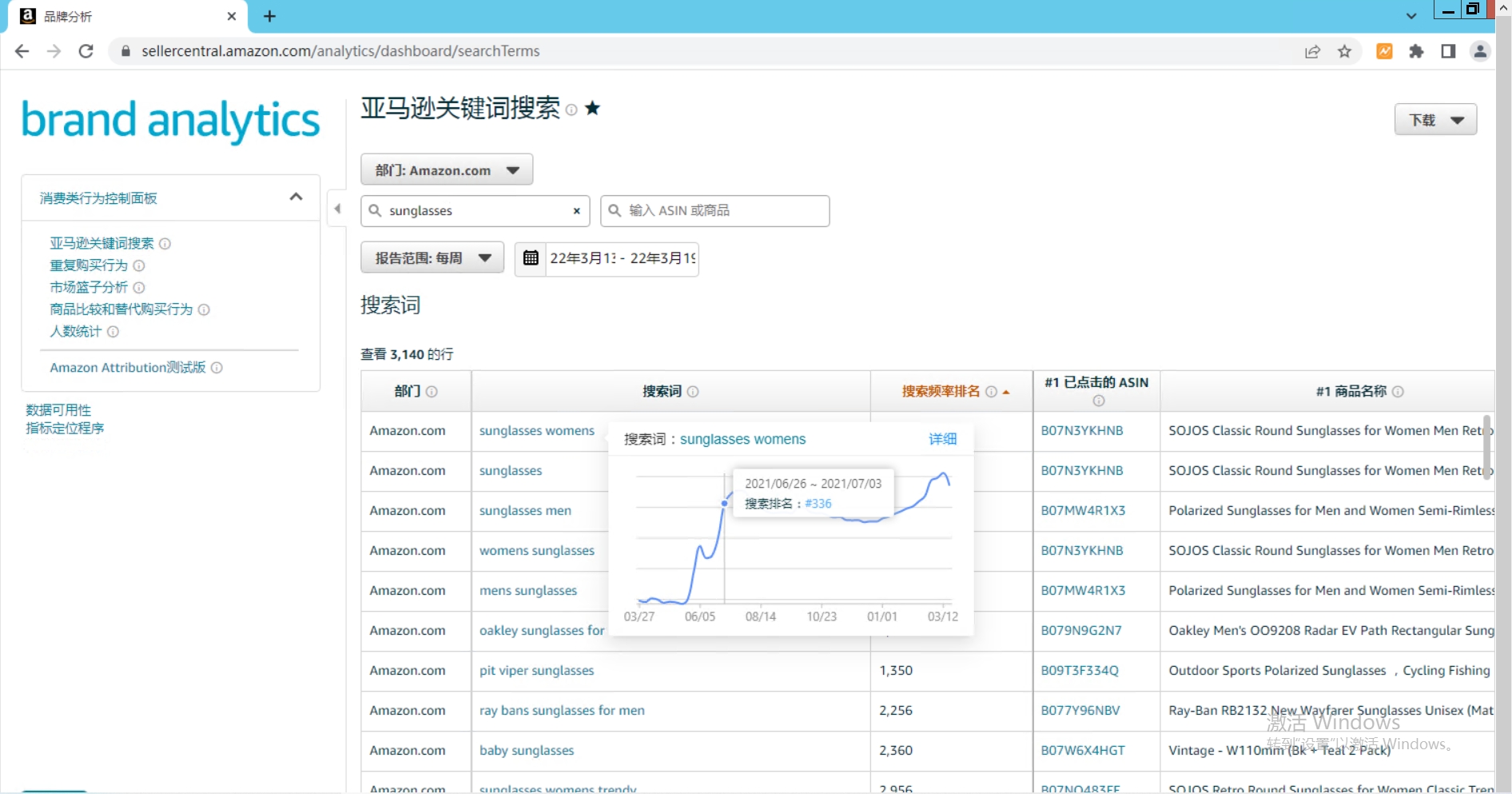The height and width of the screenshot is (794, 1512).
Task: Open the 数据可用性 link
Action: tap(58, 410)
